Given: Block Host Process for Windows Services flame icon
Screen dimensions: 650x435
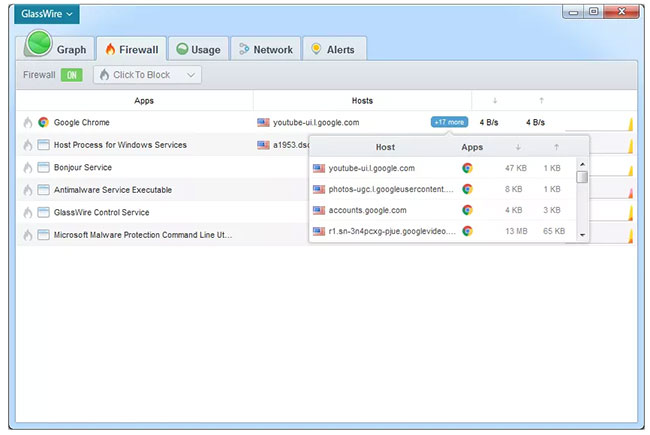Looking at the screenshot, I should (x=28, y=145).
